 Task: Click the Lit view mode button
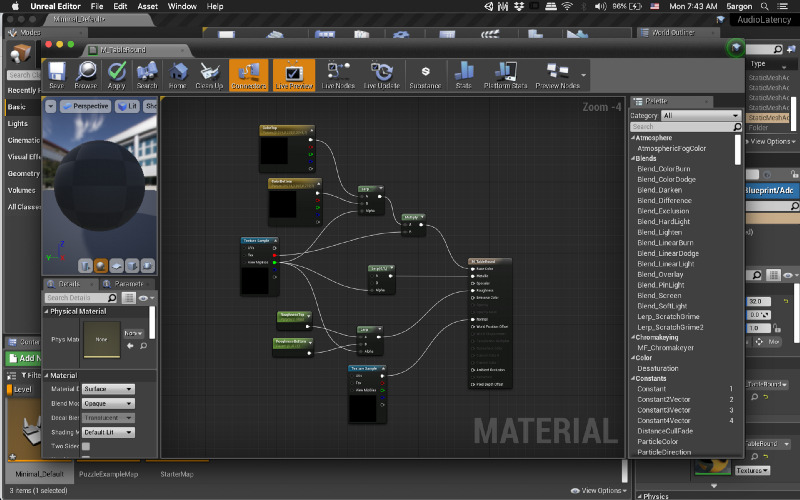click(x=128, y=106)
